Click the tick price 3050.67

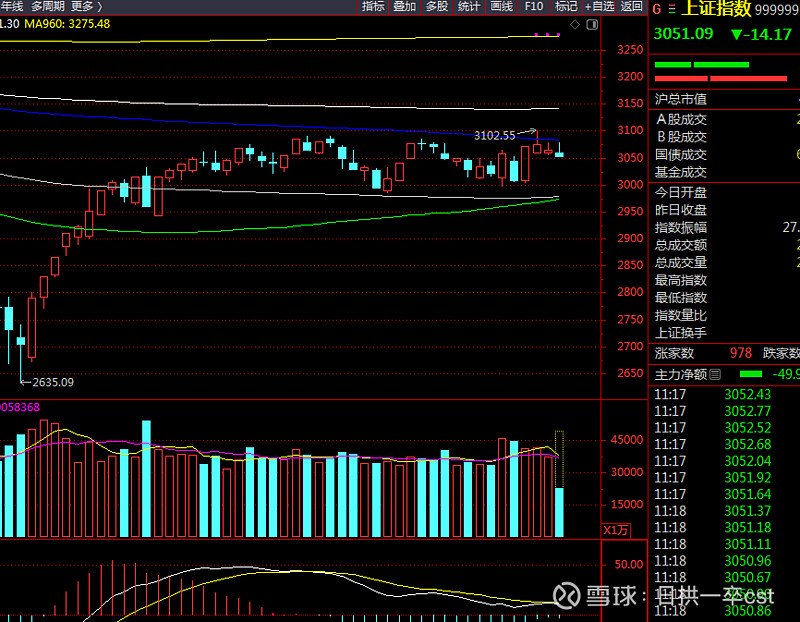point(747,578)
